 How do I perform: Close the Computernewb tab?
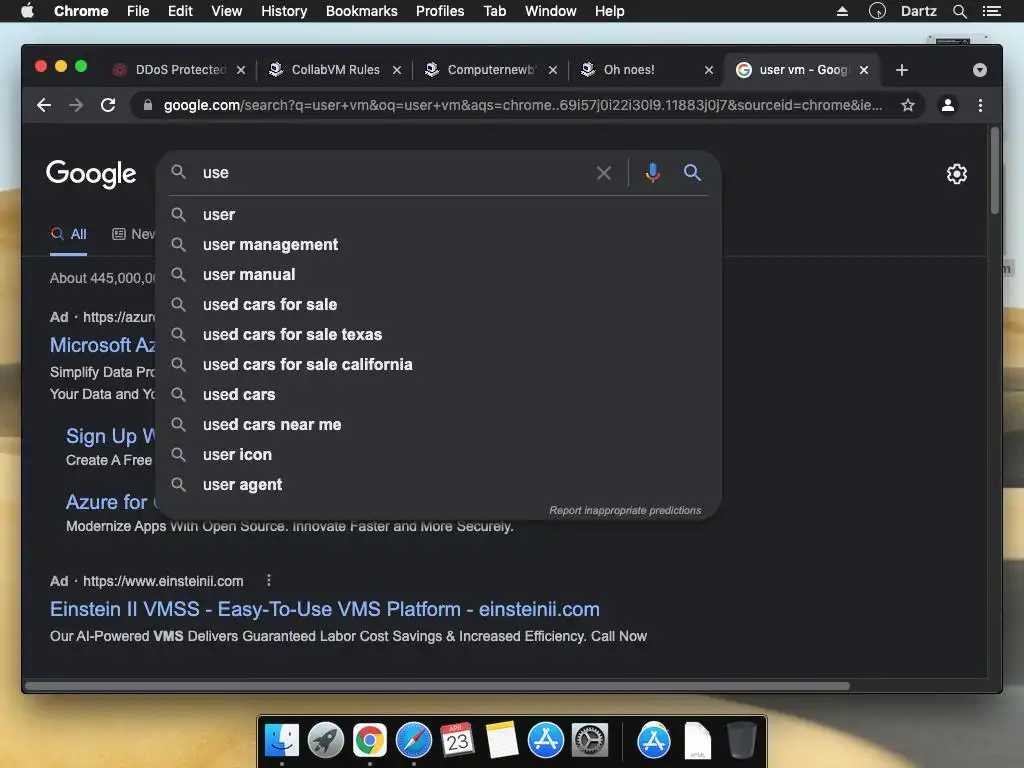pyautogui.click(x=552, y=70)
